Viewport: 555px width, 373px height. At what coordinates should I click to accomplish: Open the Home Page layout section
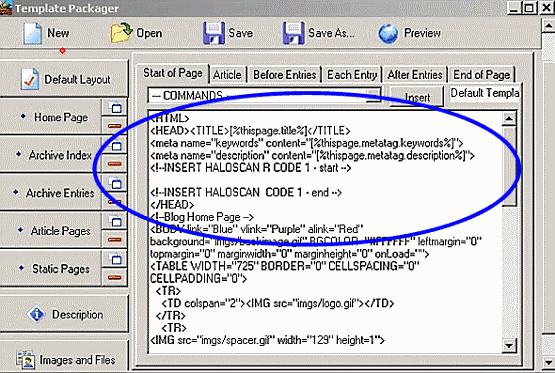click(x=51, y=117)
